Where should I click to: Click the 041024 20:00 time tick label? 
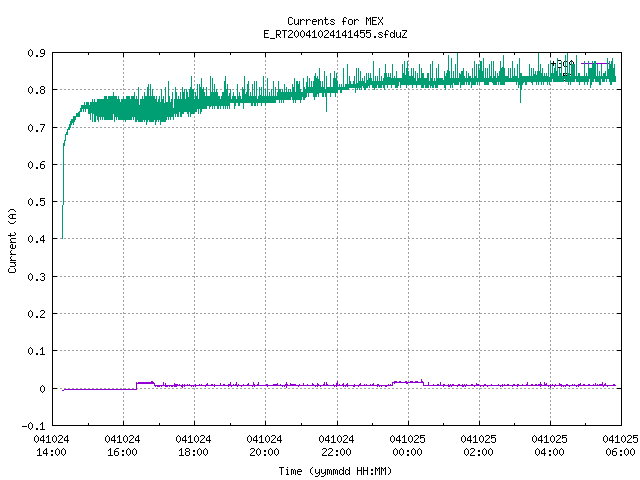(264, 446)
